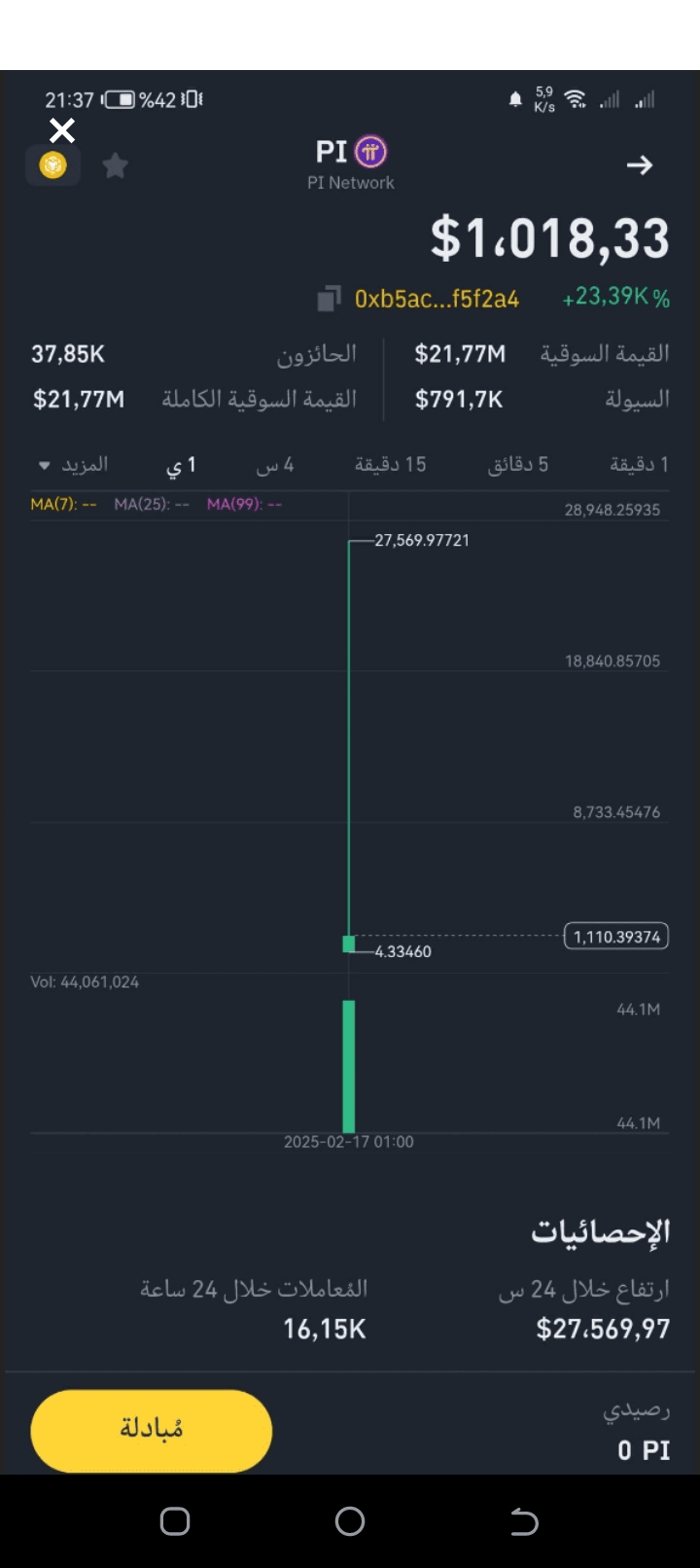Tap the axis value 8,733.45476
Screen dimensions: 700x1568
tap(616, 812)
